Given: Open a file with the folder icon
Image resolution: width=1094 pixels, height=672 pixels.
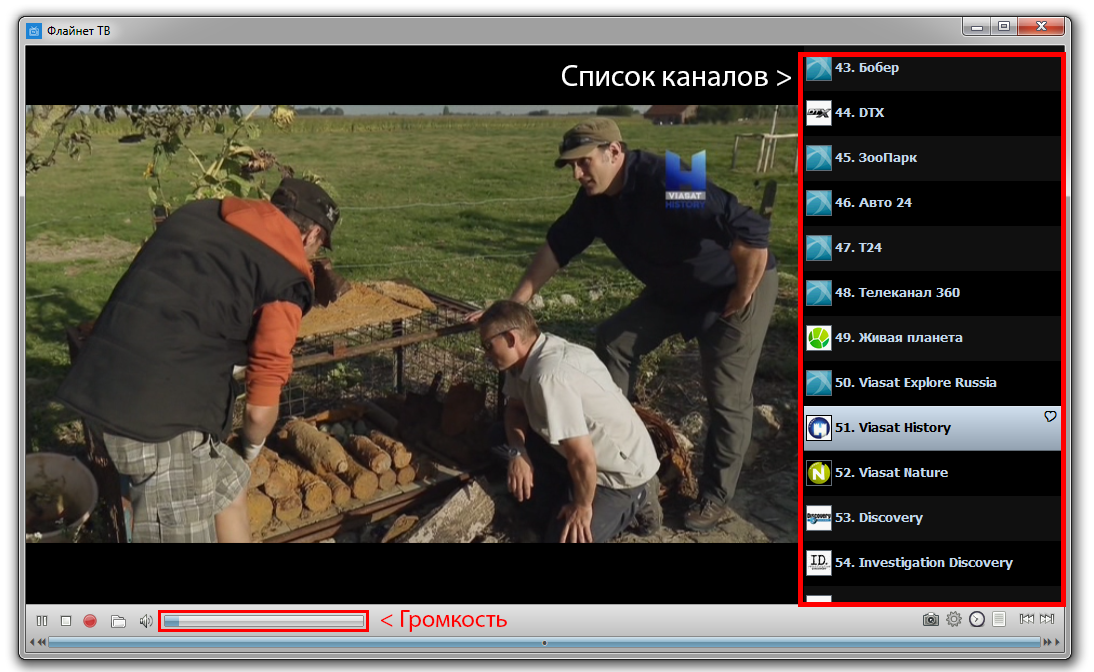Looking at the screenshot, I should click(x=118, y=620).
